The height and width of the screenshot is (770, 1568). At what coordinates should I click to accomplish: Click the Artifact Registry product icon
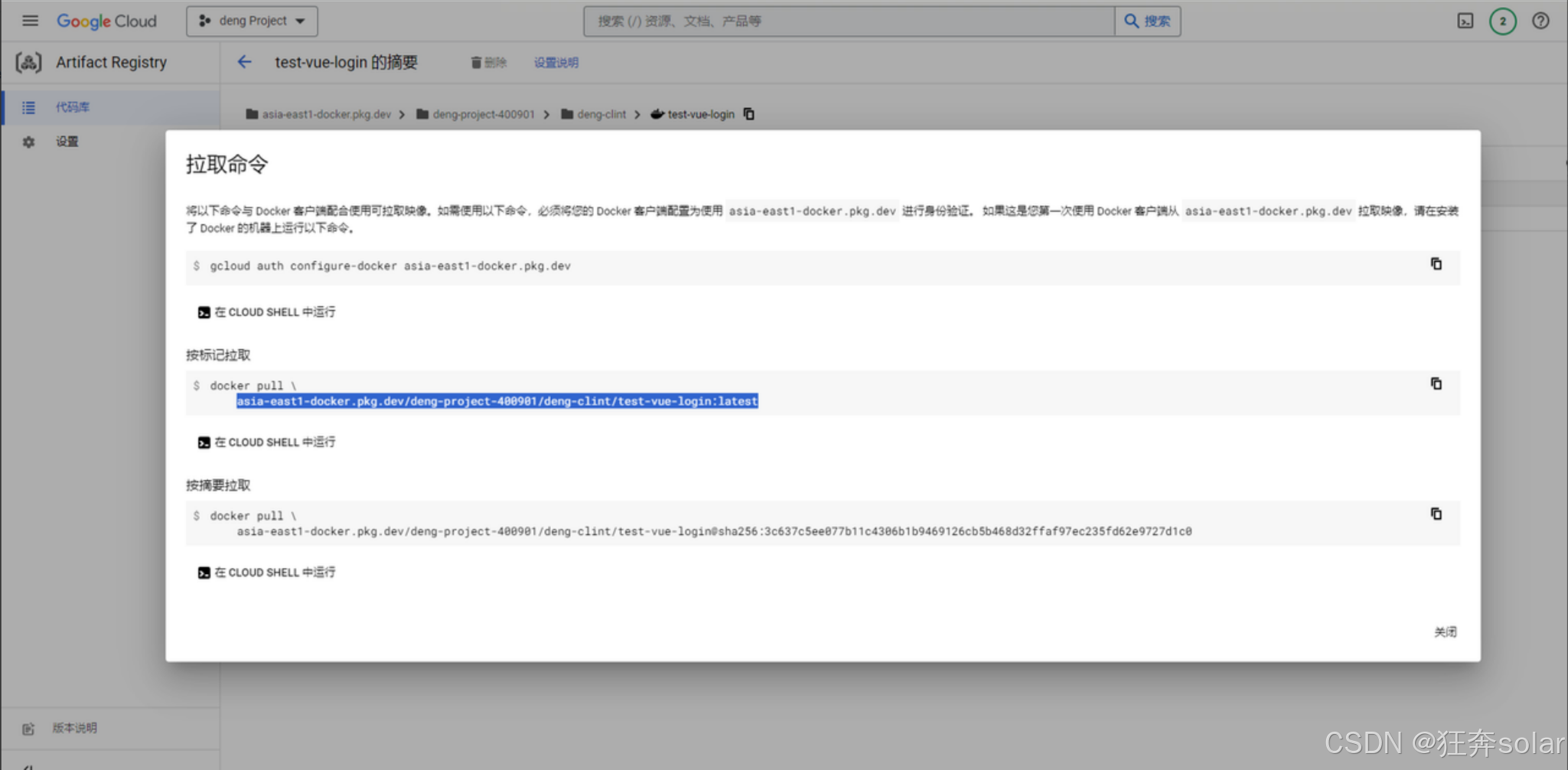(28, 62)
